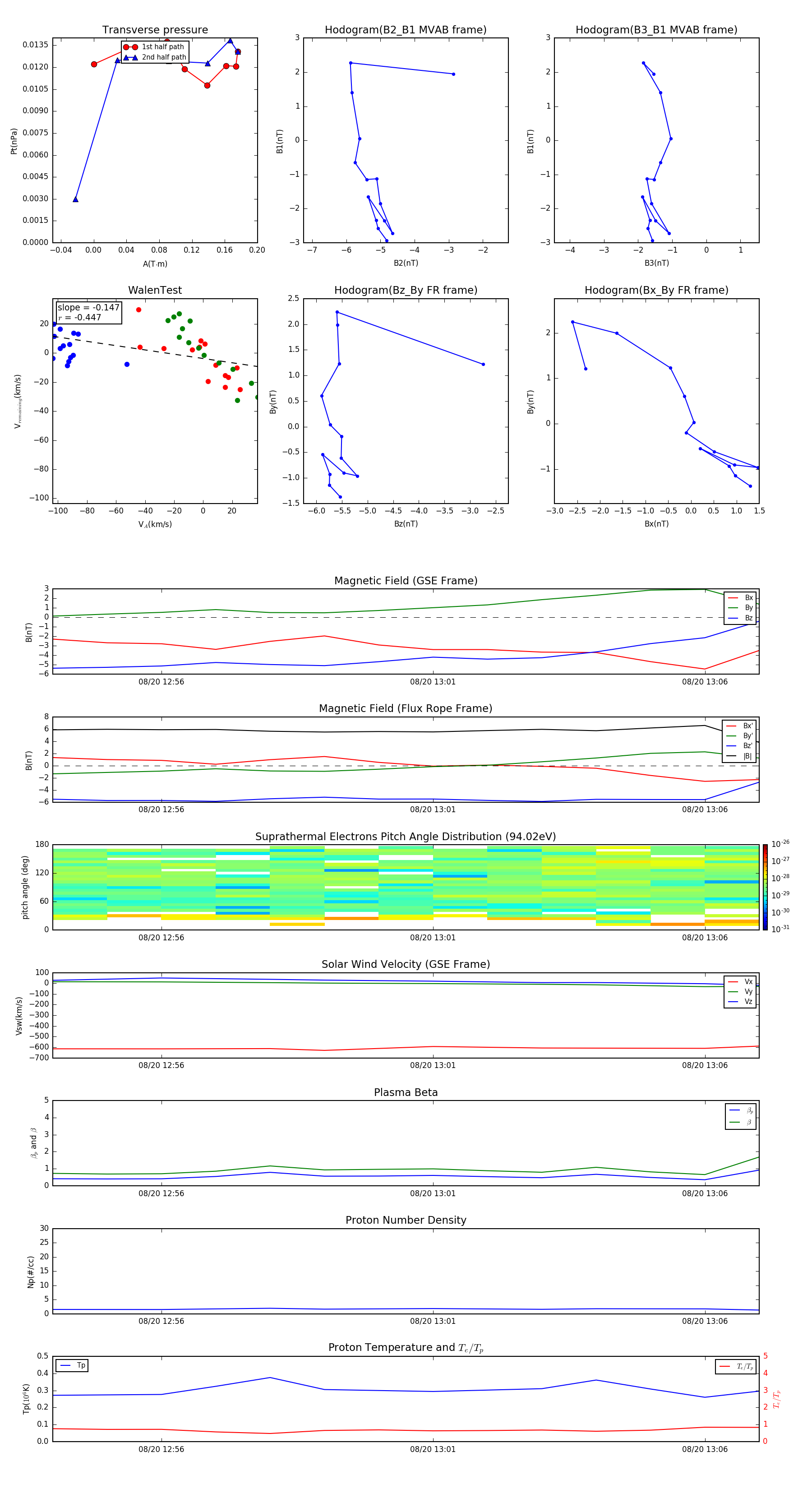Click the 10^-26 colorbar tick label

tap(780, 844)
